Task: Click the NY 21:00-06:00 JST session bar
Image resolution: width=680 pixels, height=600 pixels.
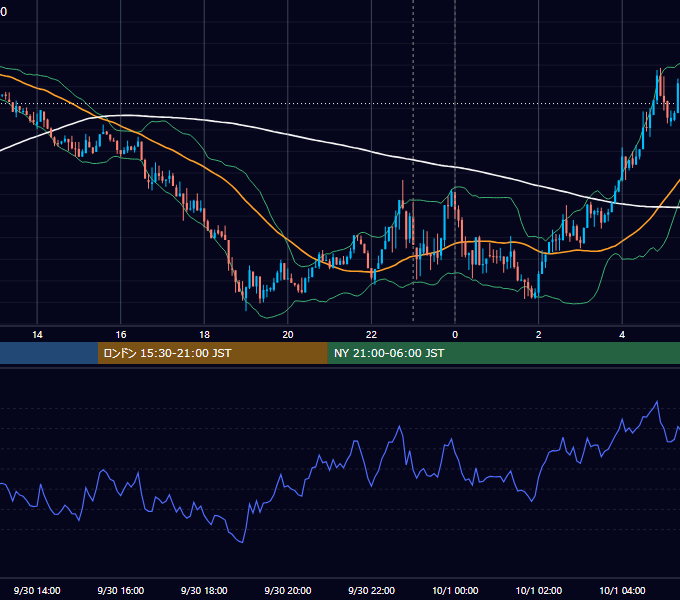Action: [x=503, y=353]
